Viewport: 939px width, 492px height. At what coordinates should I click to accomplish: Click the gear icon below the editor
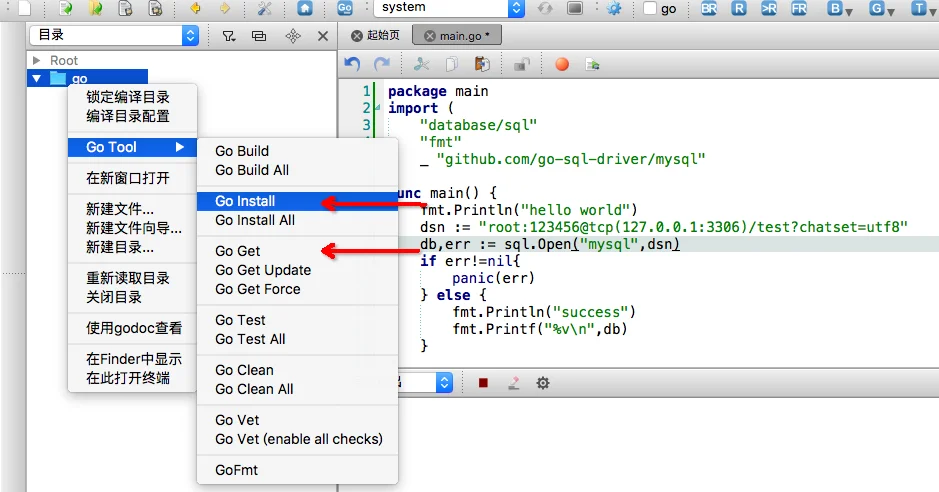(x=543, y=383)
